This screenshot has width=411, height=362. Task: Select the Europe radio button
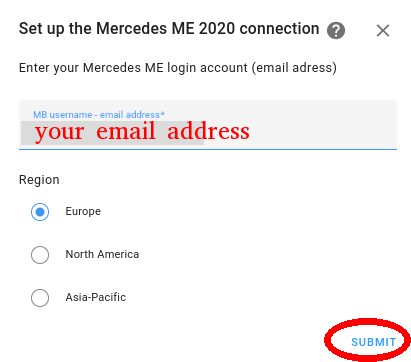40,212
